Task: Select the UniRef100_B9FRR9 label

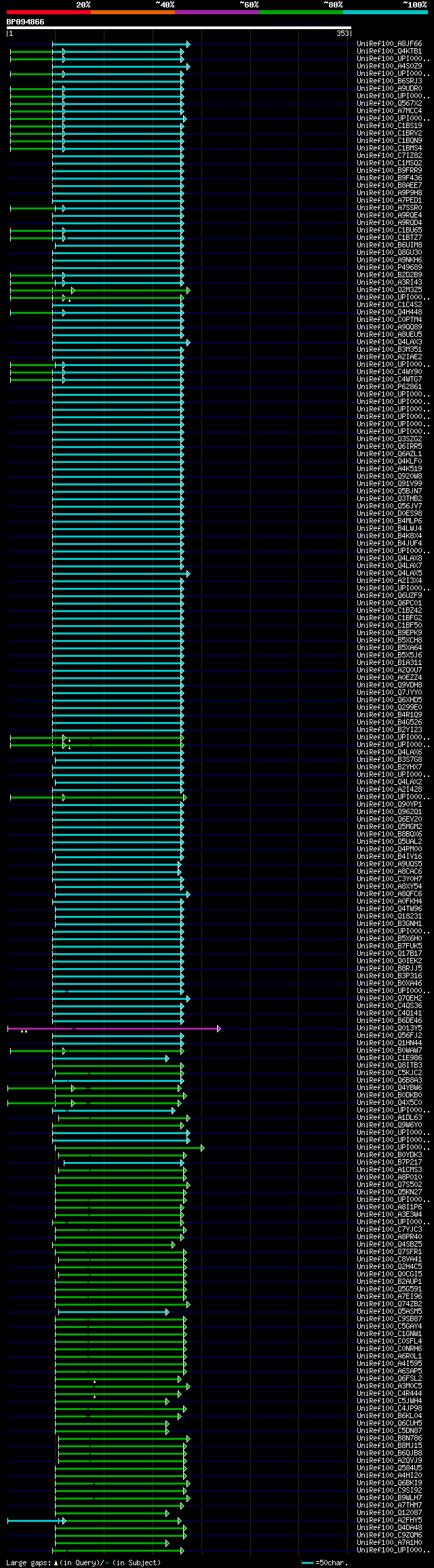Action: [389, 171]
